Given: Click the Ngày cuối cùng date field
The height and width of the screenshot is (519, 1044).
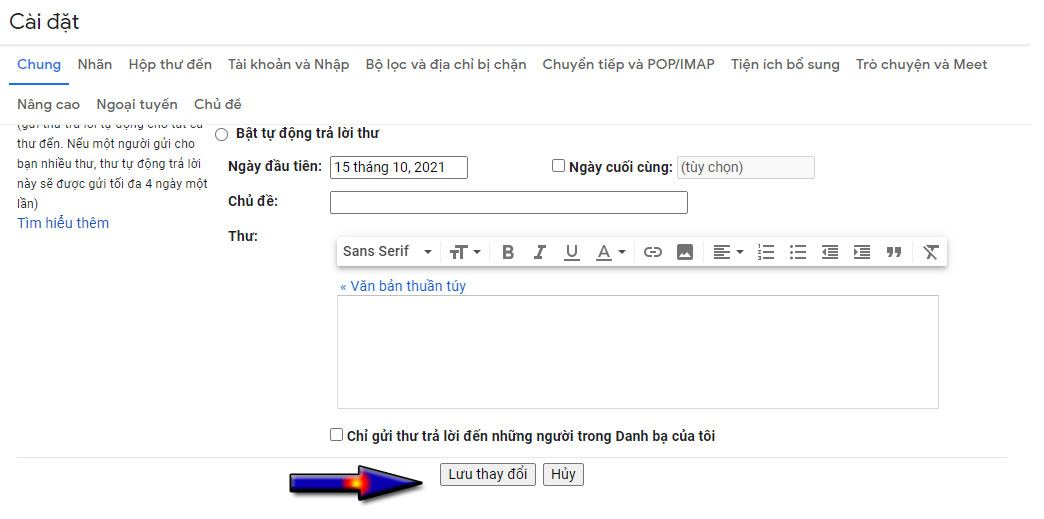Looking at the screenshot, I should (x=746, y=167).
